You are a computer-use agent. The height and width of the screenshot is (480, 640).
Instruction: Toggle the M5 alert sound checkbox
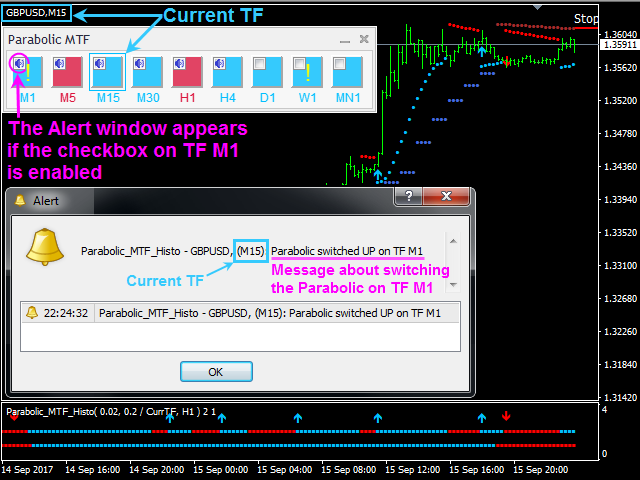pyautogui.click(x=60, y=64)
